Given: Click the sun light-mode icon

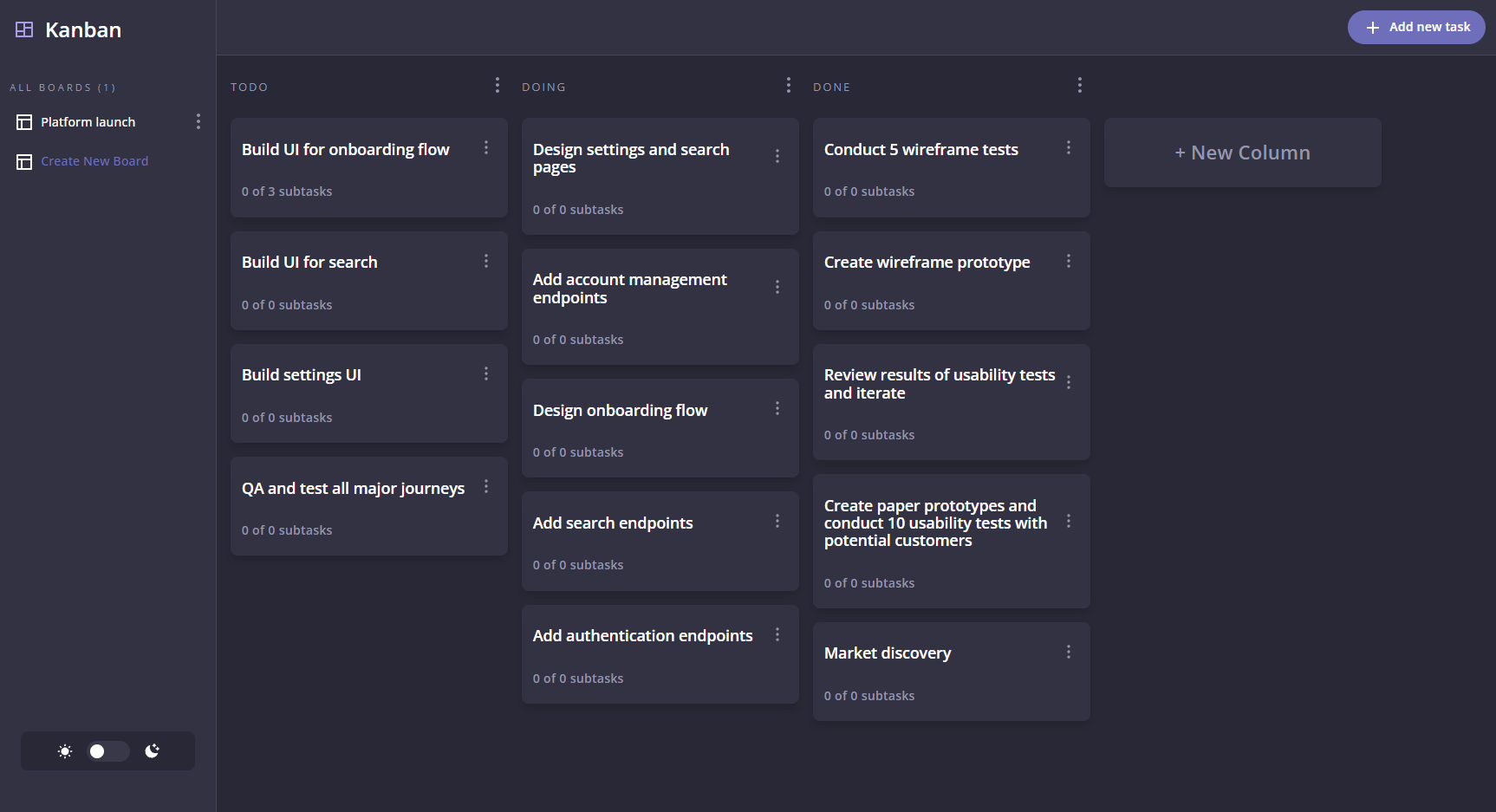Looking at the screenshot, I should [65, 751].
